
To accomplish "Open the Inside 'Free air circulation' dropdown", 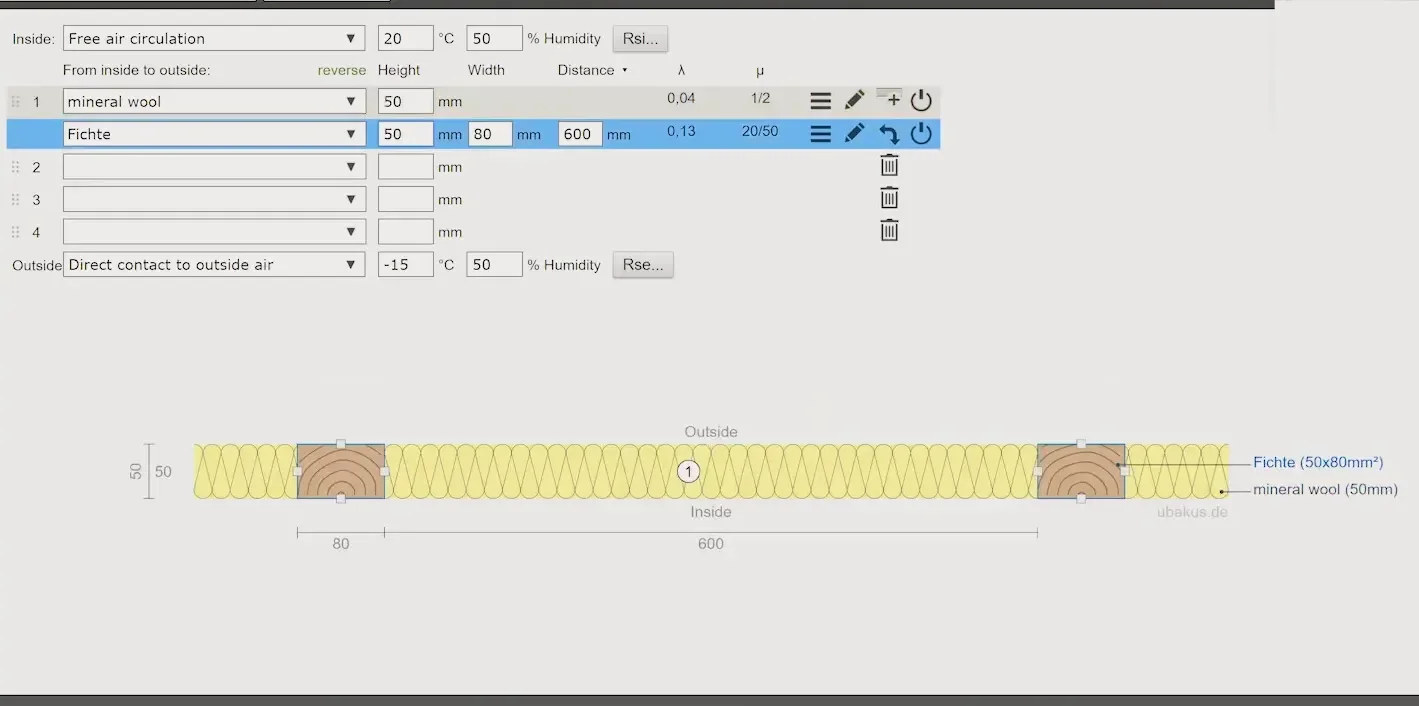I will click(x=214, y=39).
